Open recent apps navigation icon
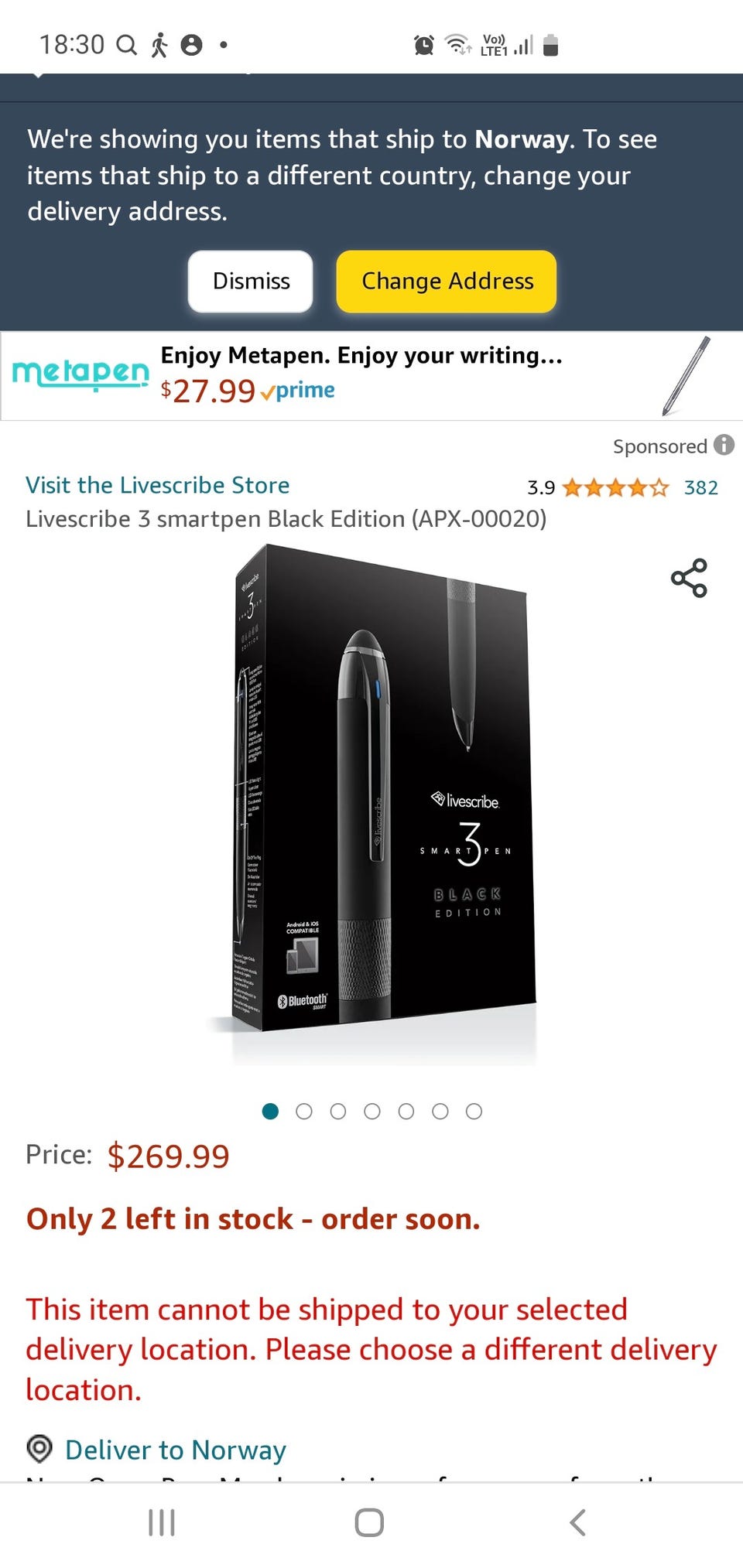Image resolution: width=743 pixels, height=1568 pixels. pos(161,1522)
